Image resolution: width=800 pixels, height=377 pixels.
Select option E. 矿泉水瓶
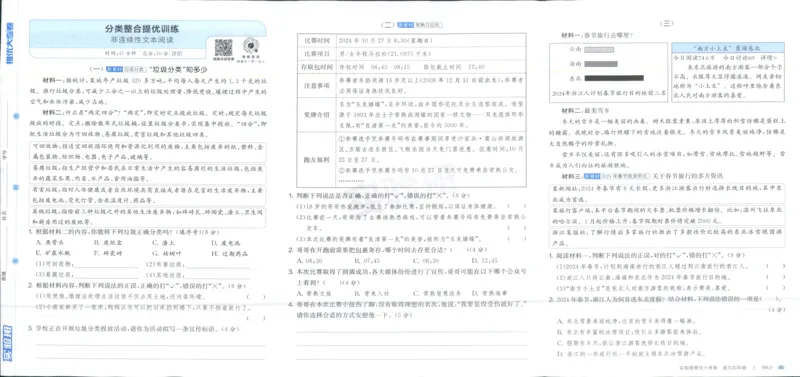click(x=54, y=253)
